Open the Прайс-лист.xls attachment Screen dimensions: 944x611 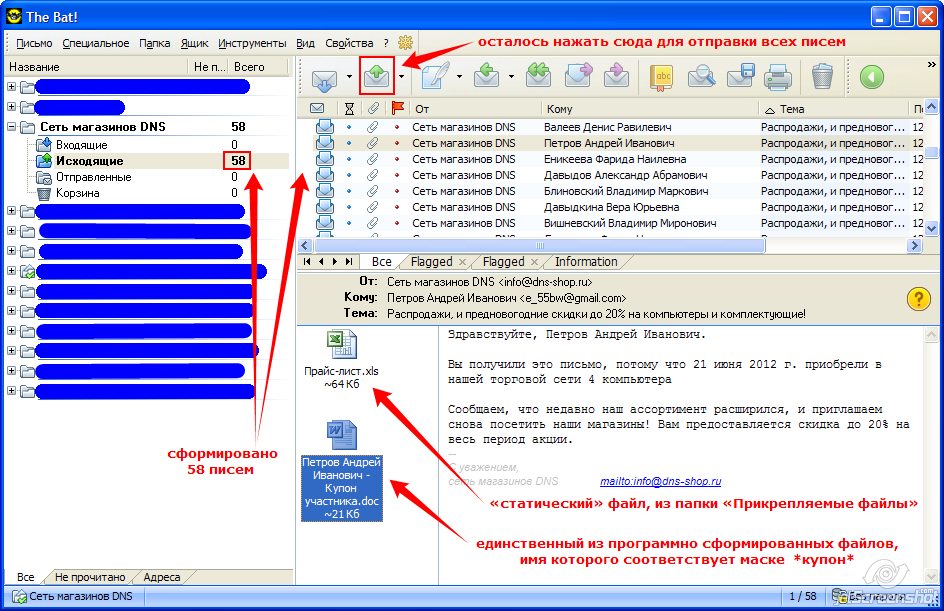341,359
